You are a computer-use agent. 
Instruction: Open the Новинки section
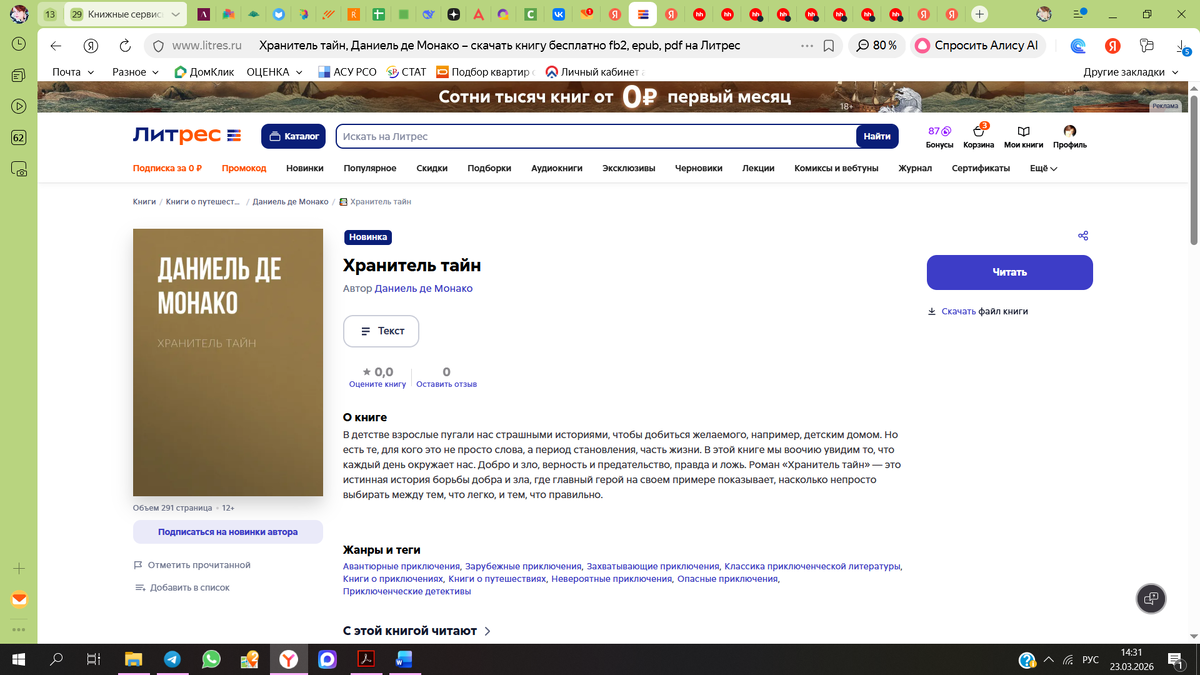pos(305,168)
